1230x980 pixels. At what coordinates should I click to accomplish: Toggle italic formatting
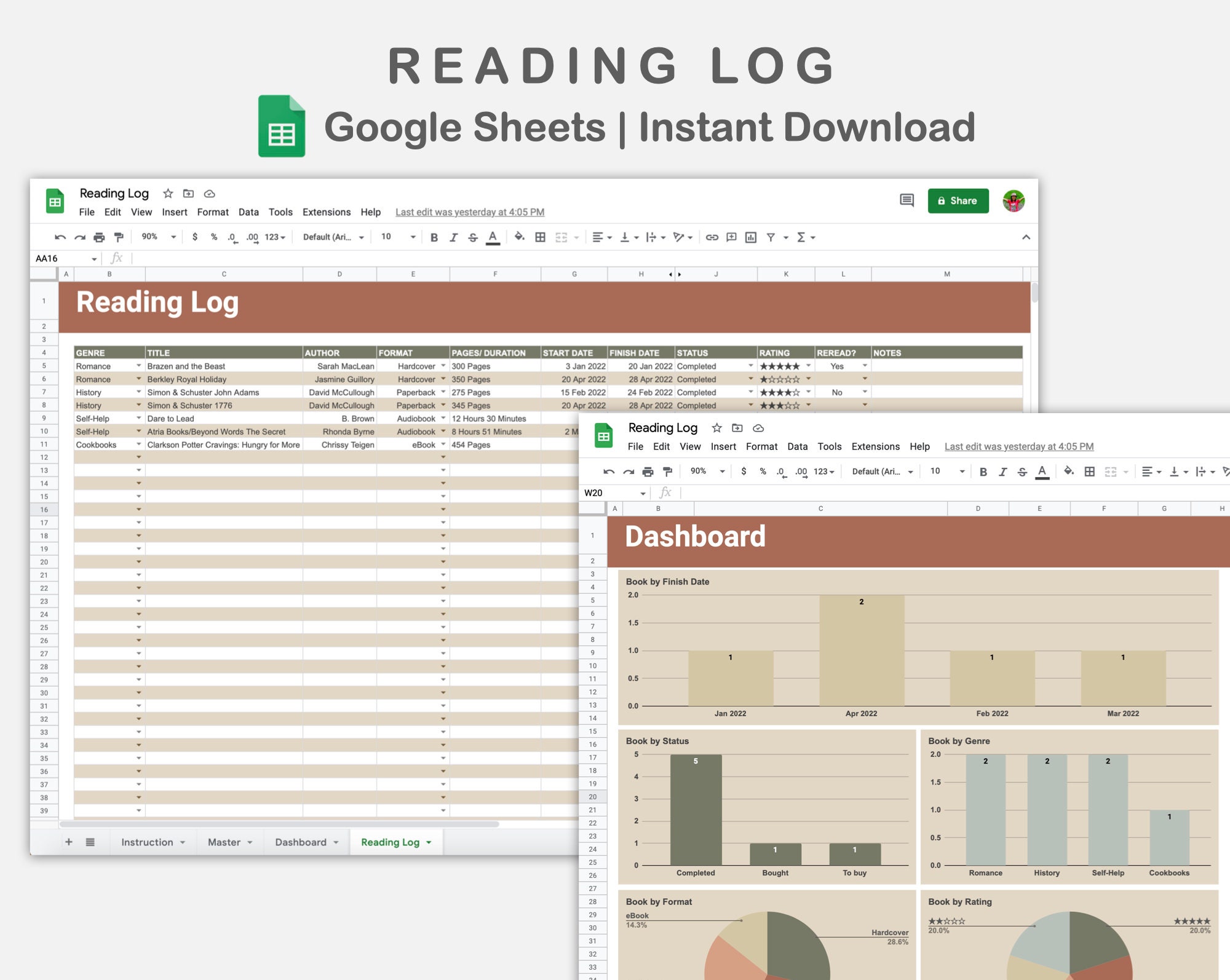coord(454,237)
